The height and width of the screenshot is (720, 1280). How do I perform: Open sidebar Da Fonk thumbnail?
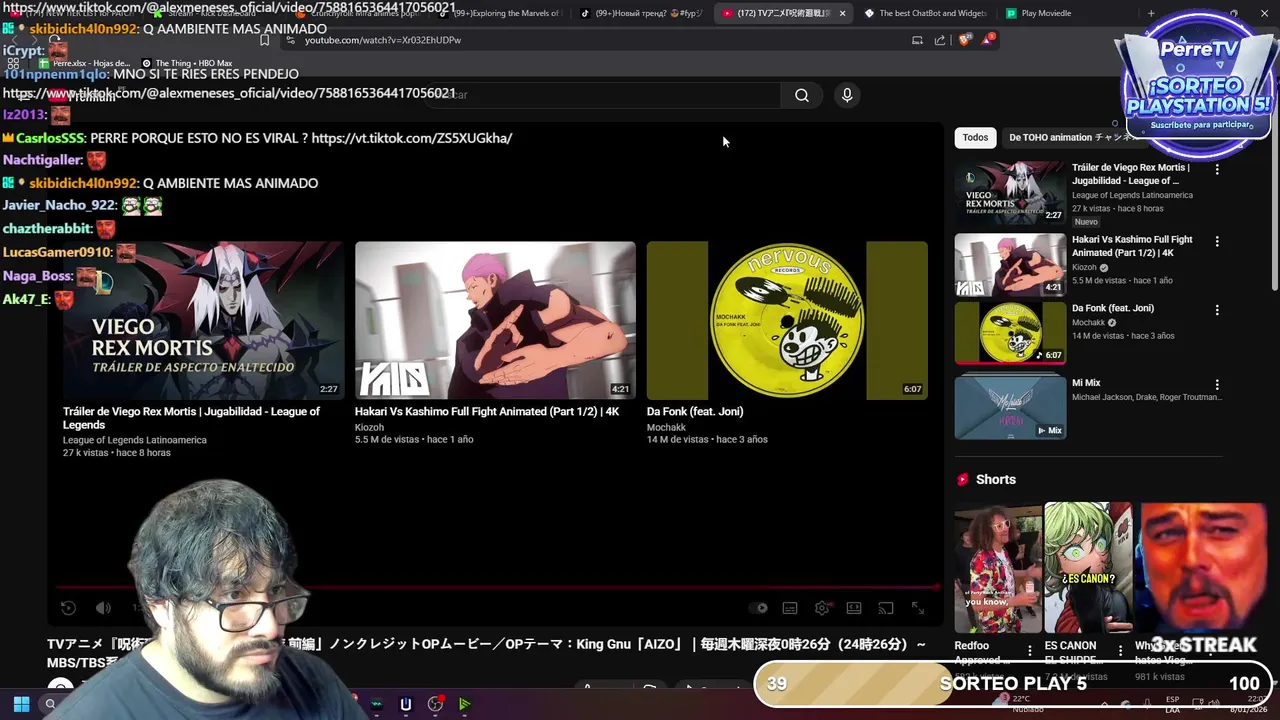pyautogui.click(x=1010, y=333)
